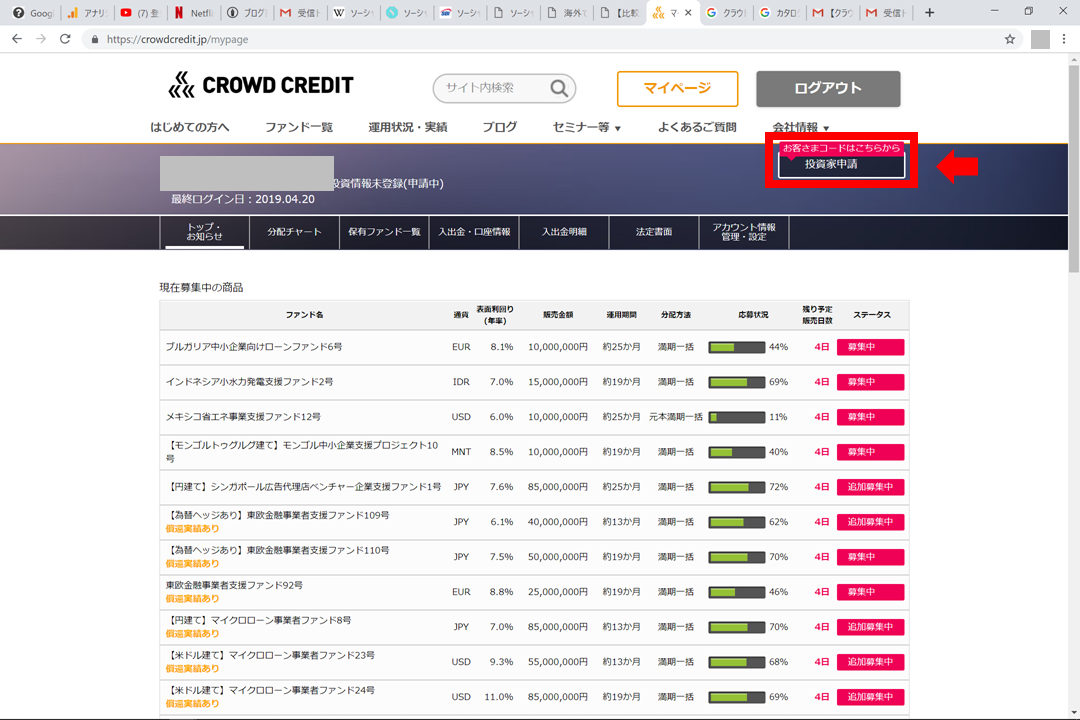Click the ログアウト button
This screenshot has width=1080, height=720.
[828, 89]
